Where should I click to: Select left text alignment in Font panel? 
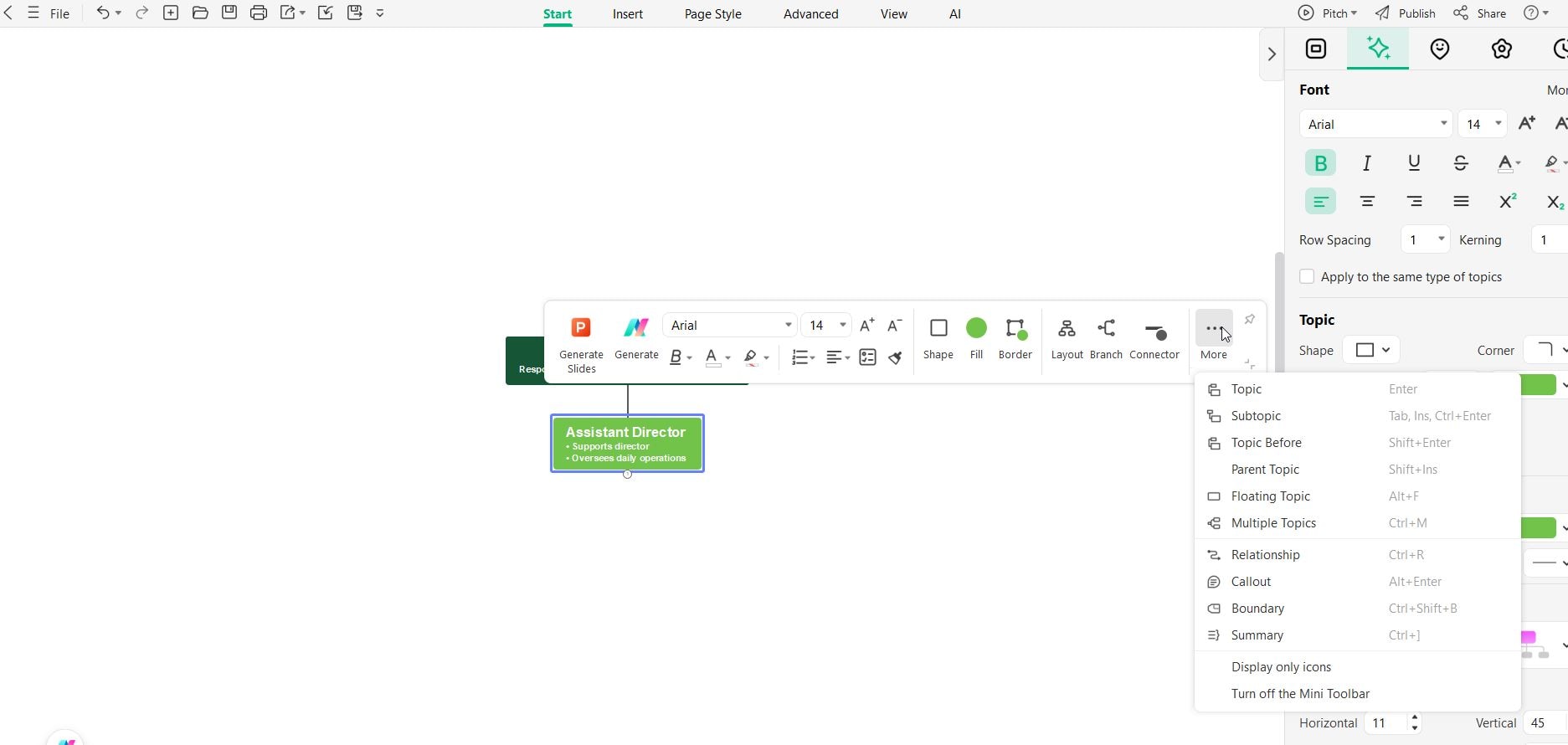pos(1320,201)
